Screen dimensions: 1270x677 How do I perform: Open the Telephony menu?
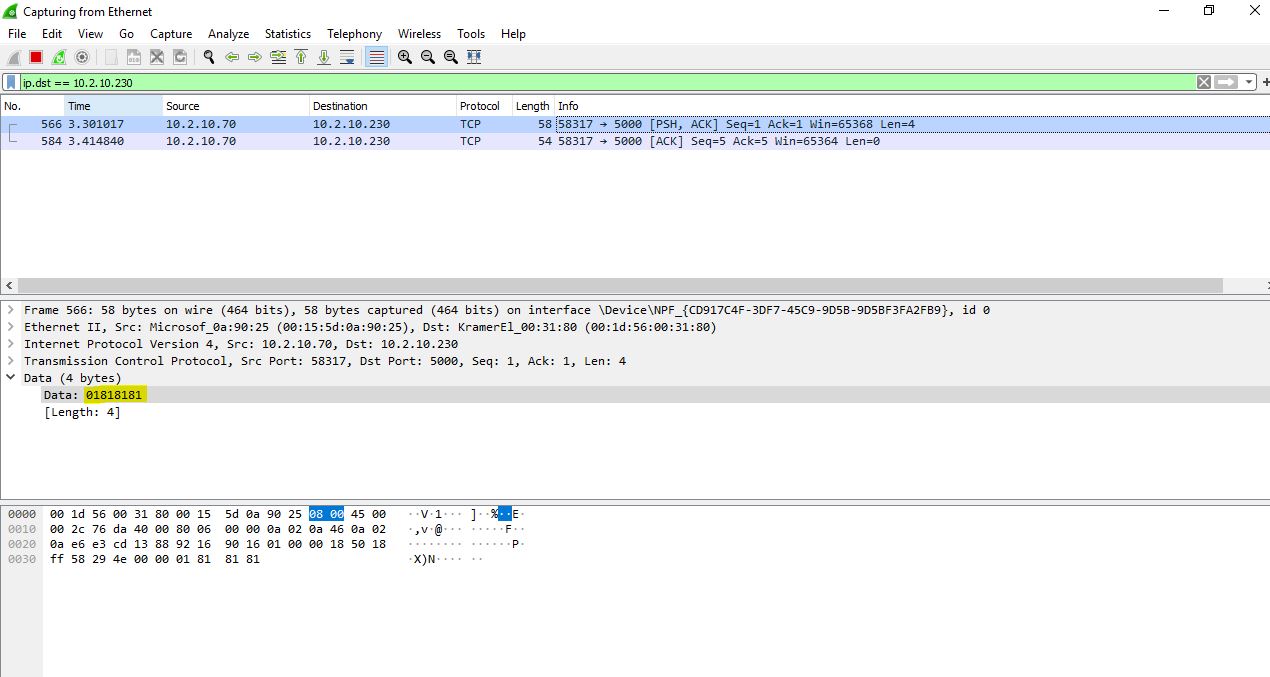[x=354, y=33]
